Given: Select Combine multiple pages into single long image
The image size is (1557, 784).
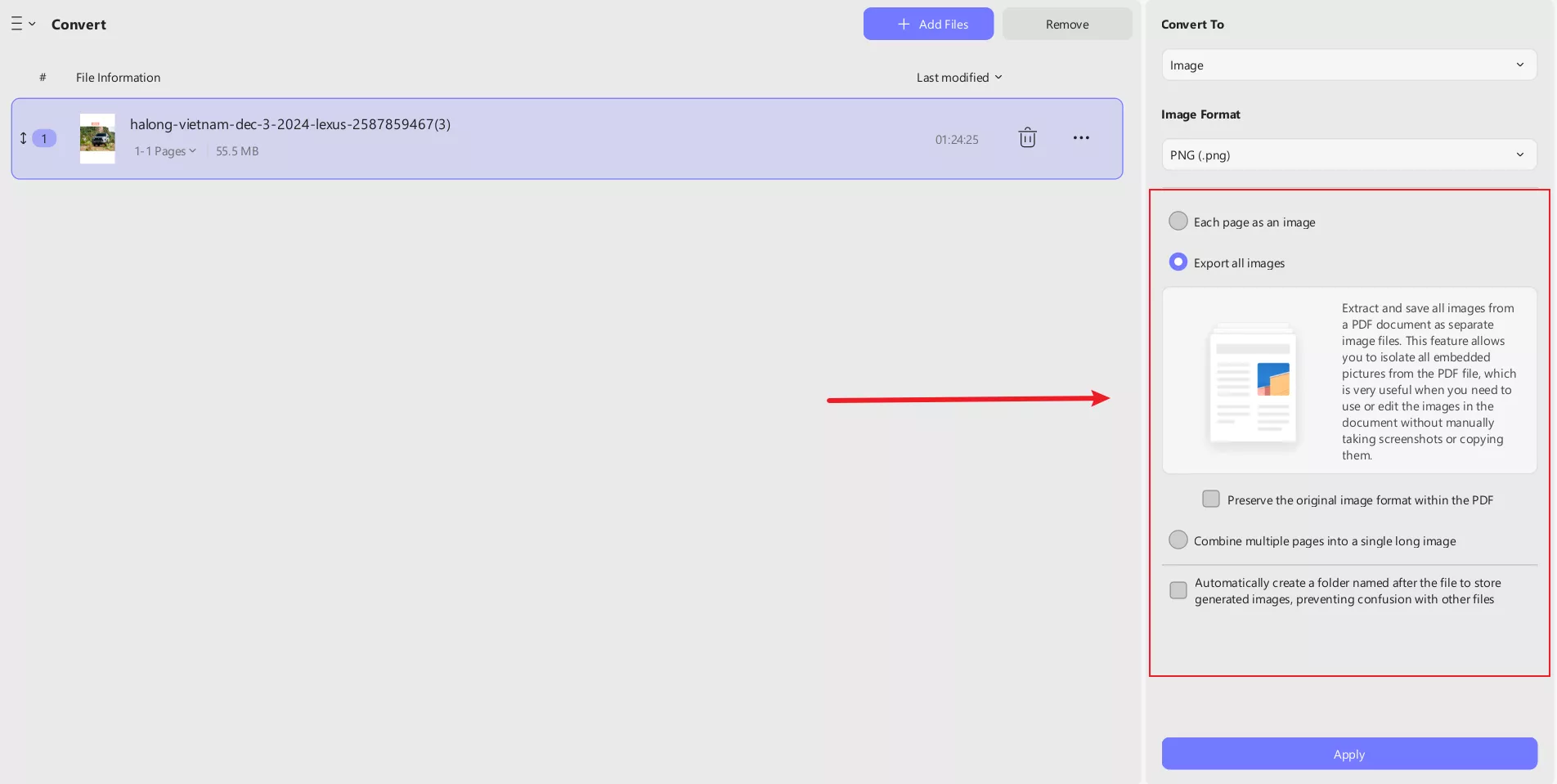Looking at the screenshot, I should [x=1178, y=540].
